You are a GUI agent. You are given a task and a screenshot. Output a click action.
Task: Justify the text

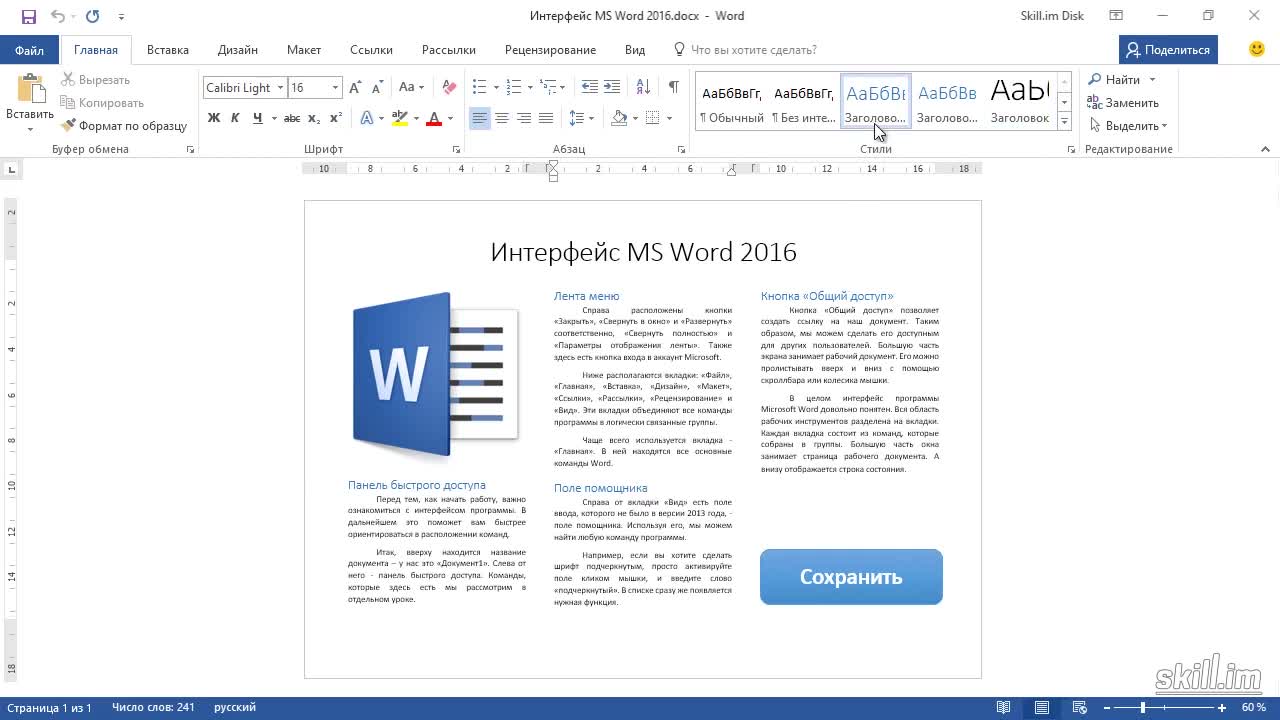(x=546, y=118)
